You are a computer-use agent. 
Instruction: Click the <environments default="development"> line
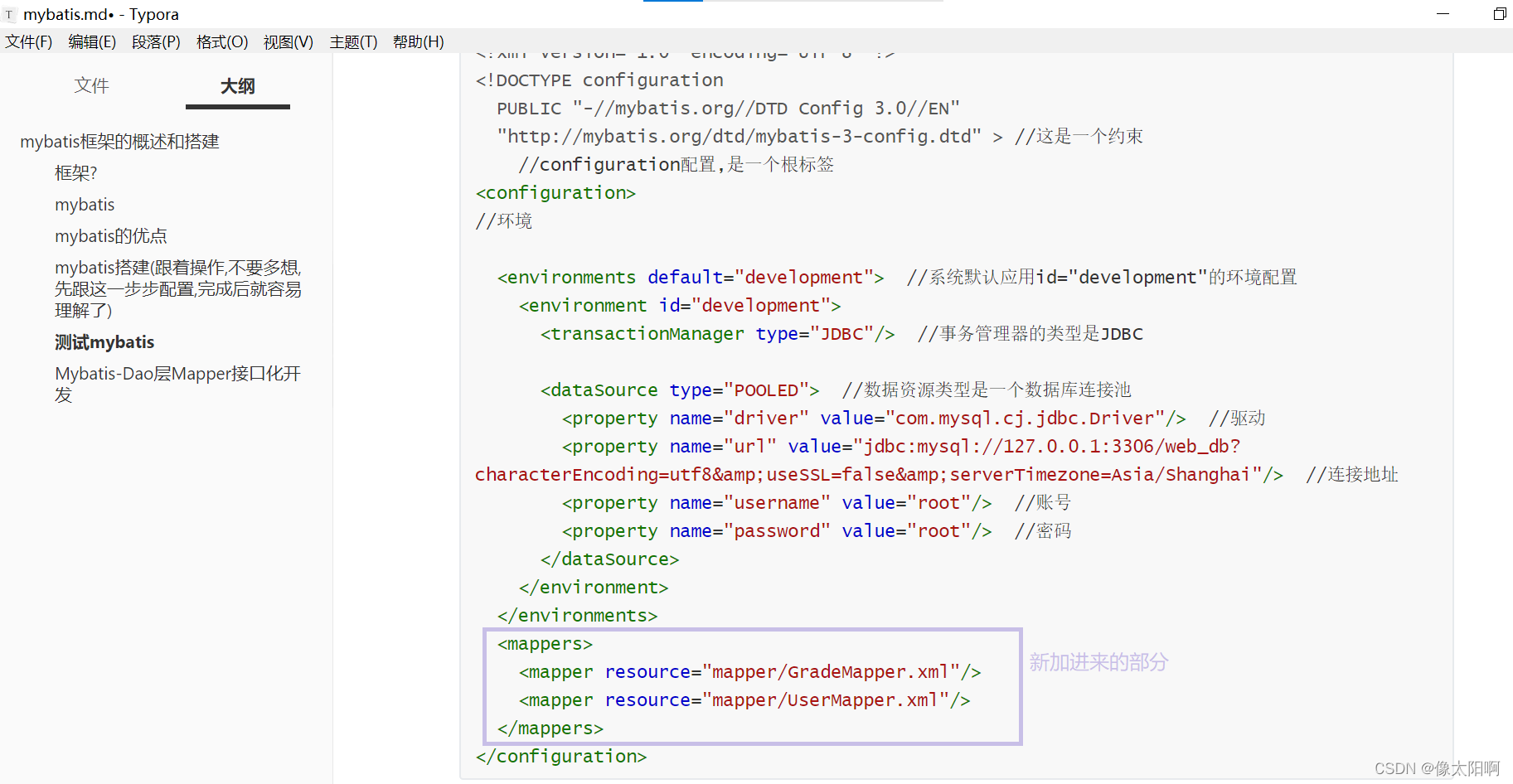point(897,278)
